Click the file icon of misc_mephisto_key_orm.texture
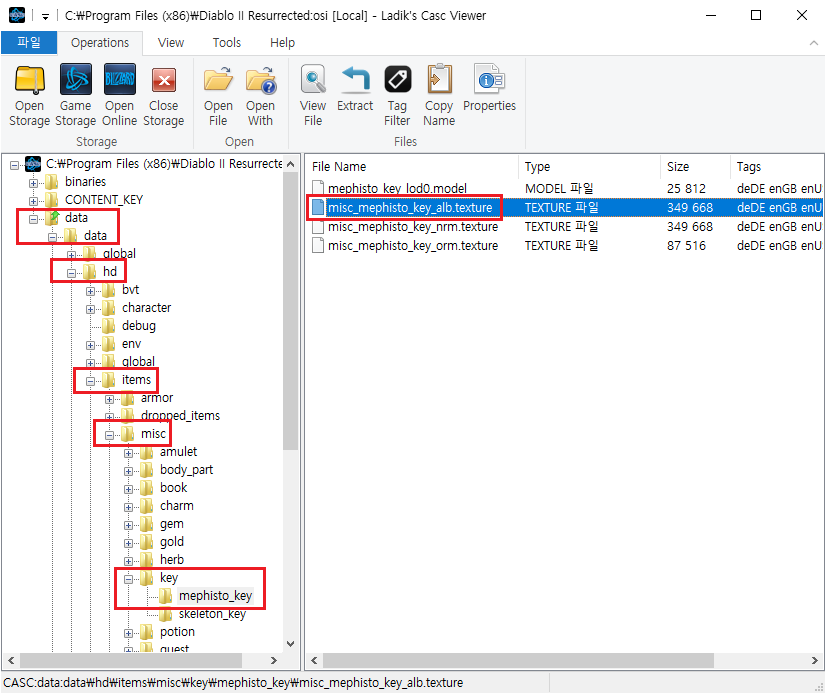Viewport: 825px width, 693px height. point(317,246)
